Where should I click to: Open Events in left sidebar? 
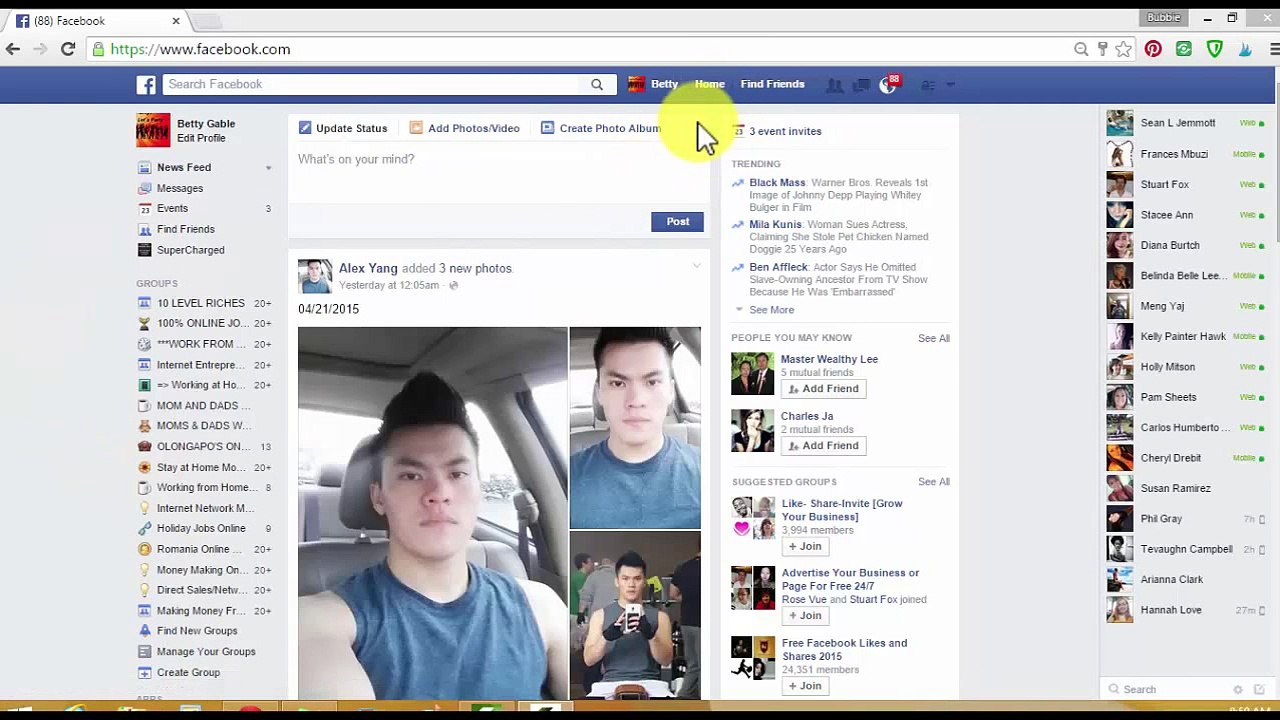coord(172,209)
